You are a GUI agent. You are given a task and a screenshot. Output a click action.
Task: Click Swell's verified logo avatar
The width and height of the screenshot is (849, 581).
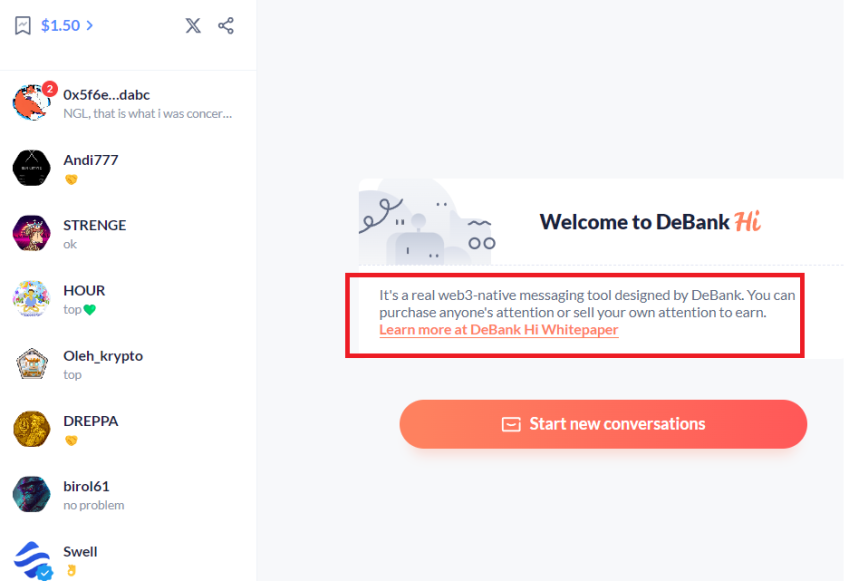pyautogui.click(x=32, y=560)
